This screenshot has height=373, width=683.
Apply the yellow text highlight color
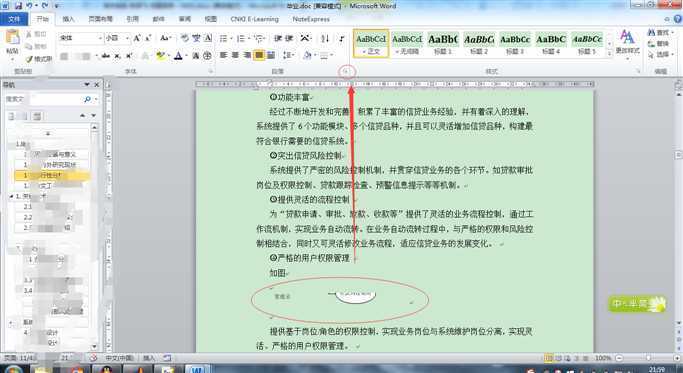pos(162,56)
